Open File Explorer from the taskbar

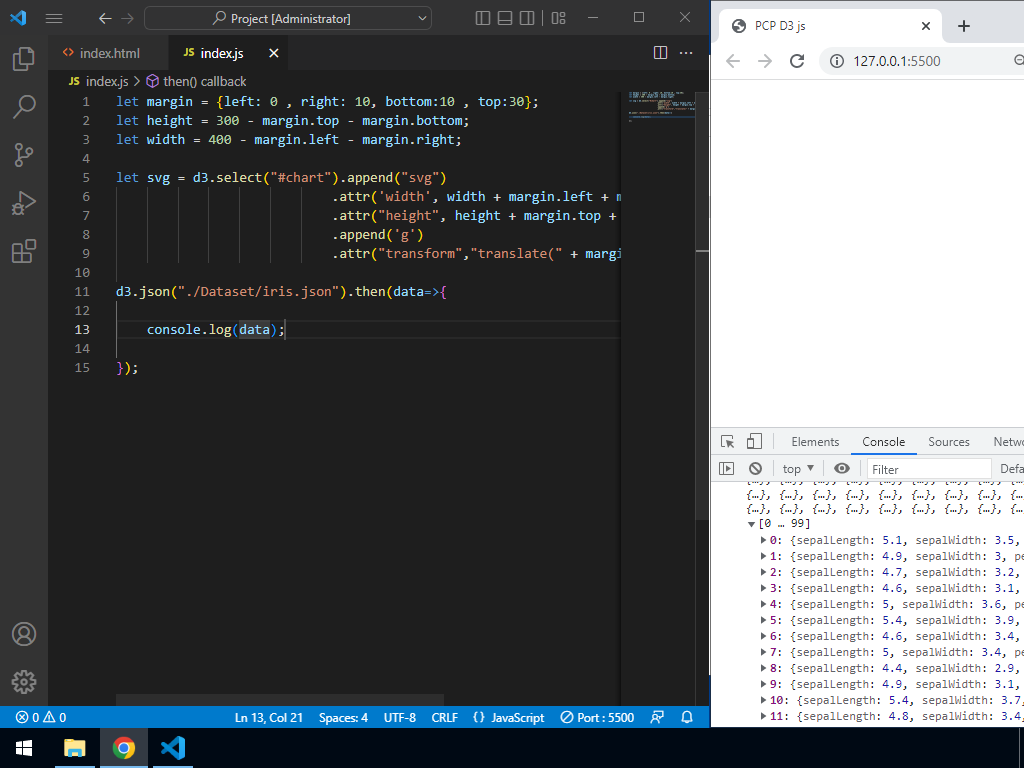tap(75, 747)
